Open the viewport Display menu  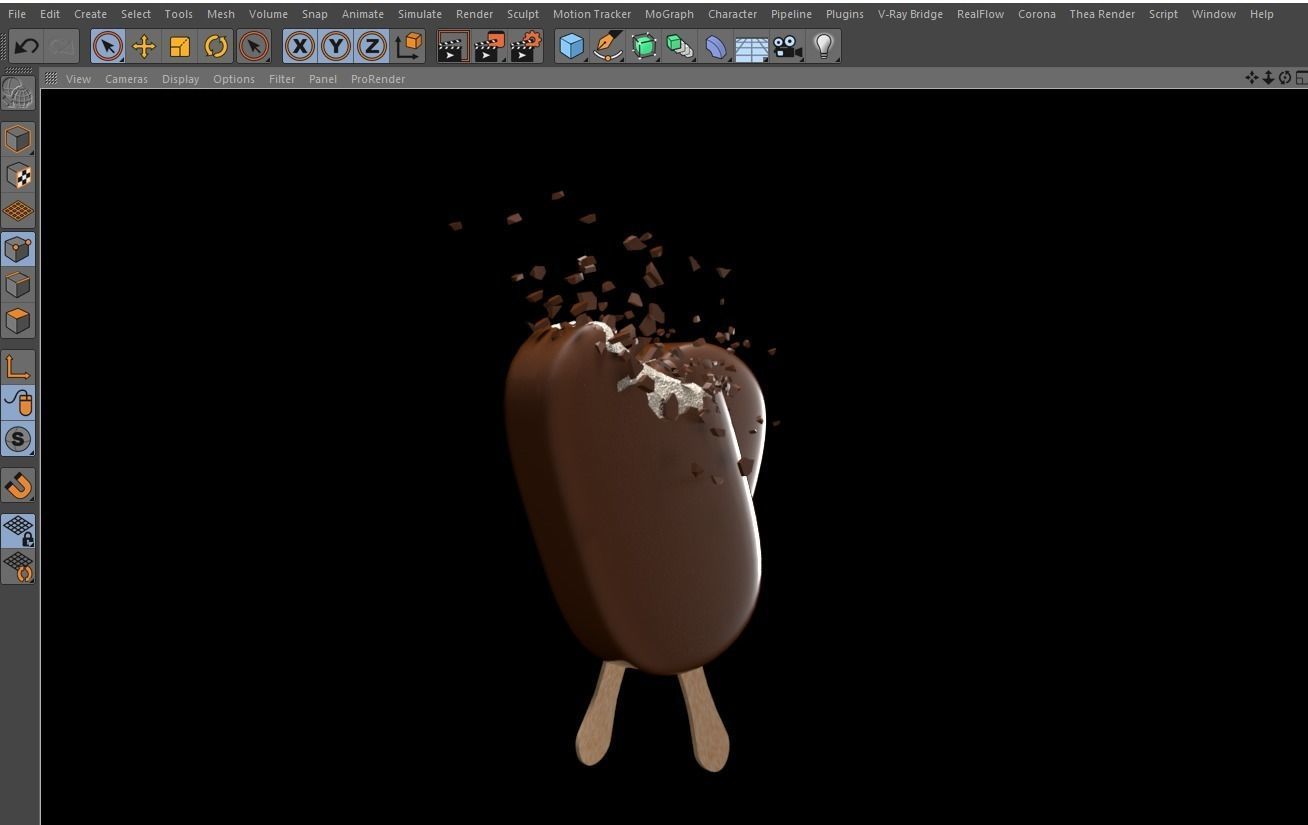(180, 78)
